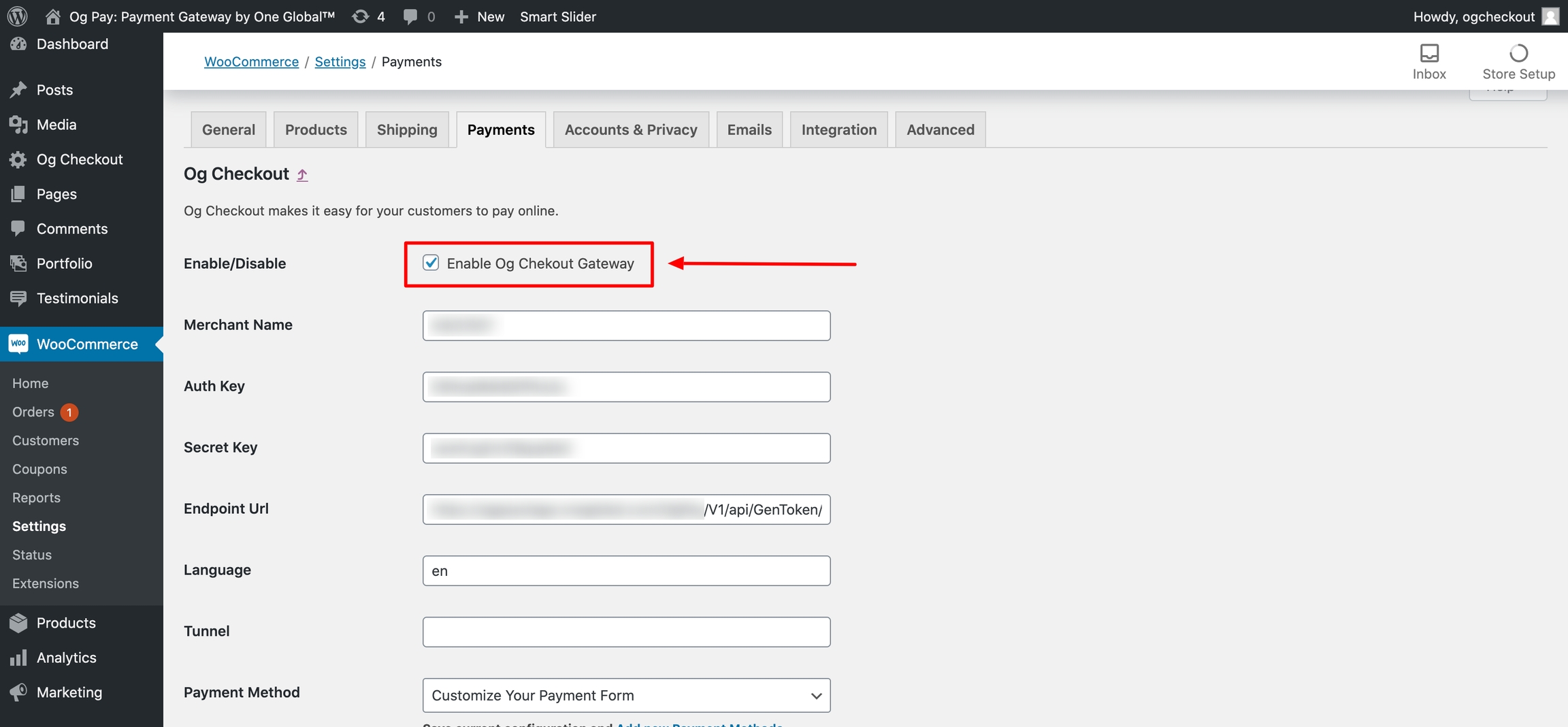Open the Inbox icon

click(x=1428, y=53)
